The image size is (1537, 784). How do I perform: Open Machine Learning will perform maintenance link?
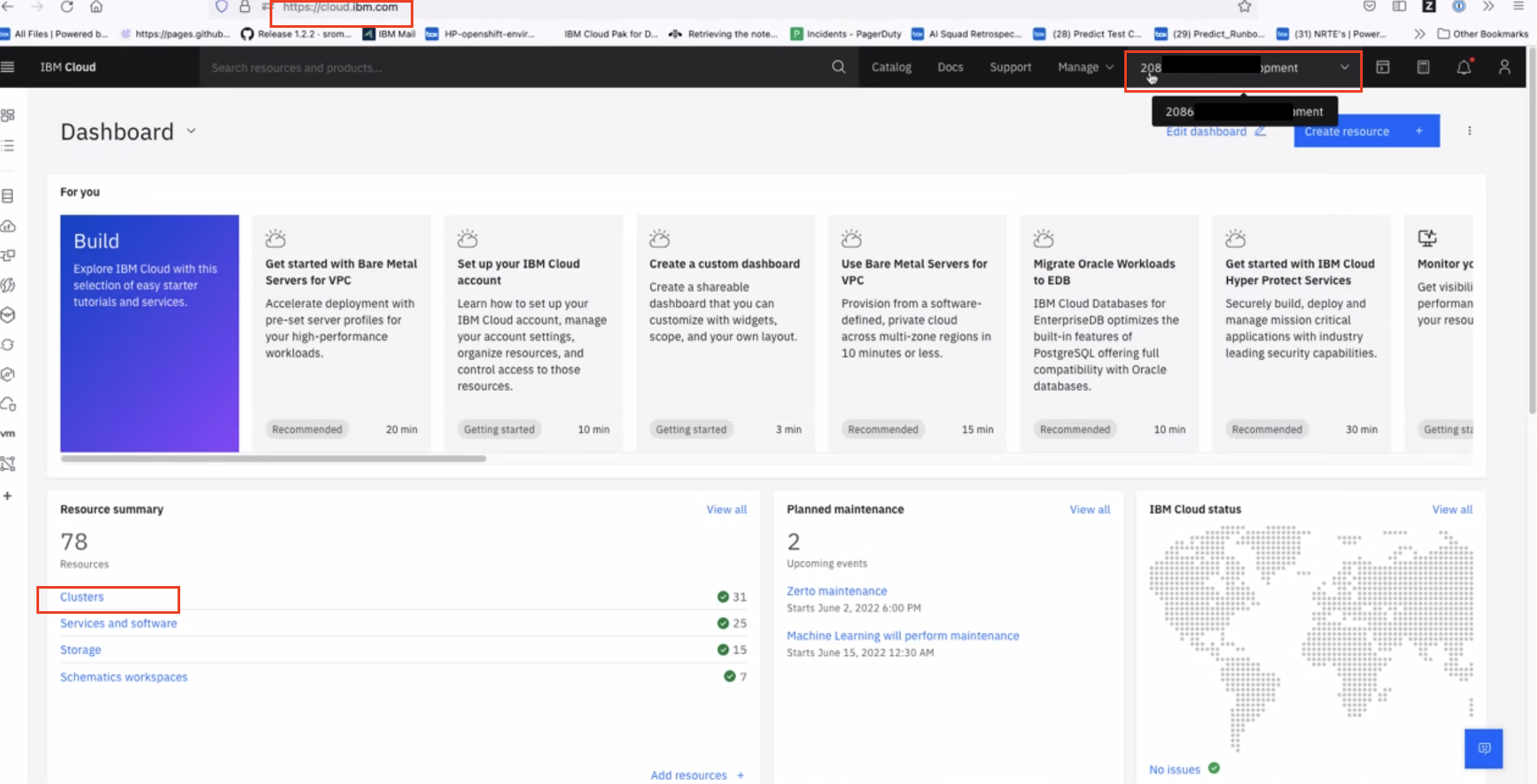click(x=903, y=635)
